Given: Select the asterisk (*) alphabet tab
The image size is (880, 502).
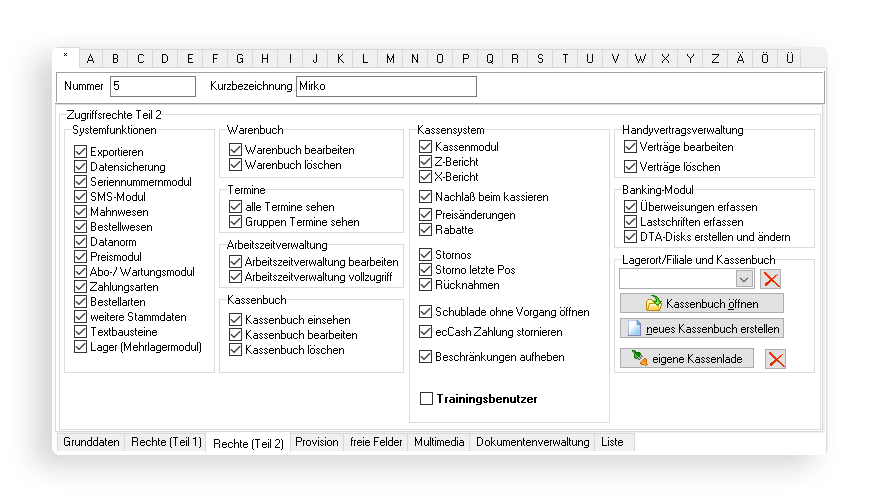Looking at the screenshot, I should [x=66, y=57].
